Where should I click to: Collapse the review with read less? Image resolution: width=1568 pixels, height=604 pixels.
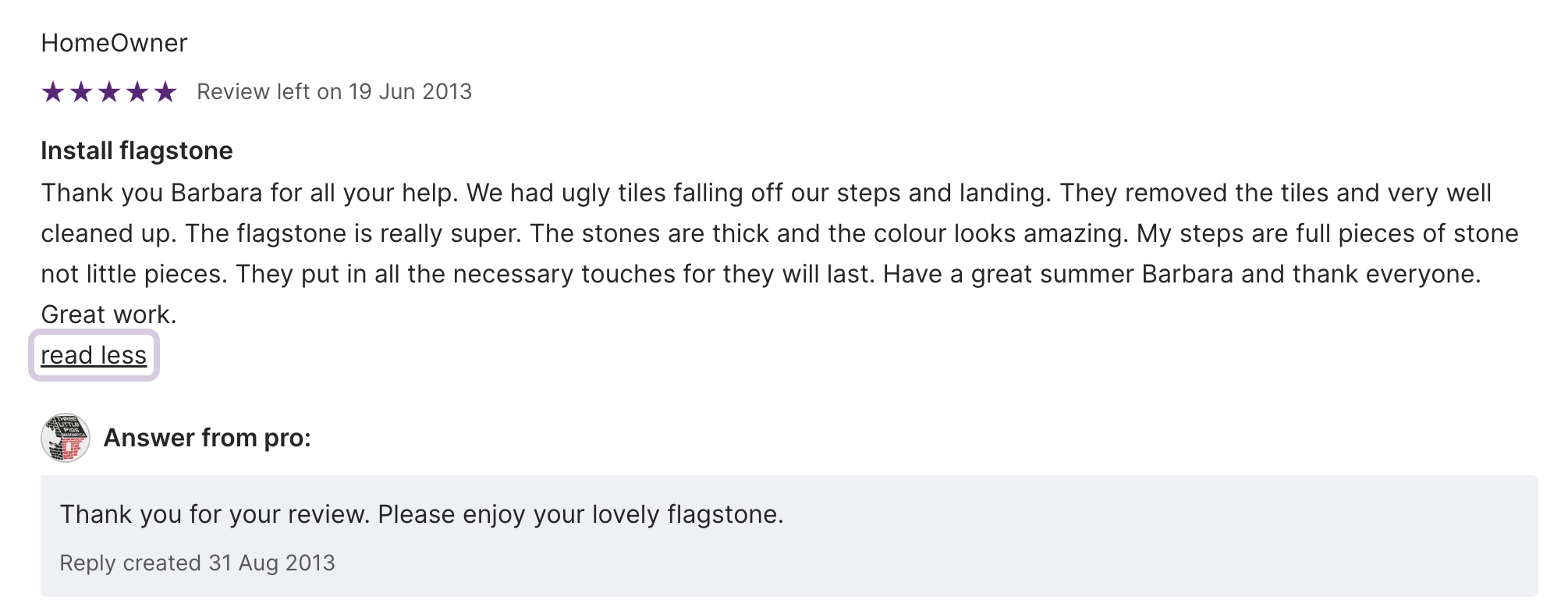94,355
